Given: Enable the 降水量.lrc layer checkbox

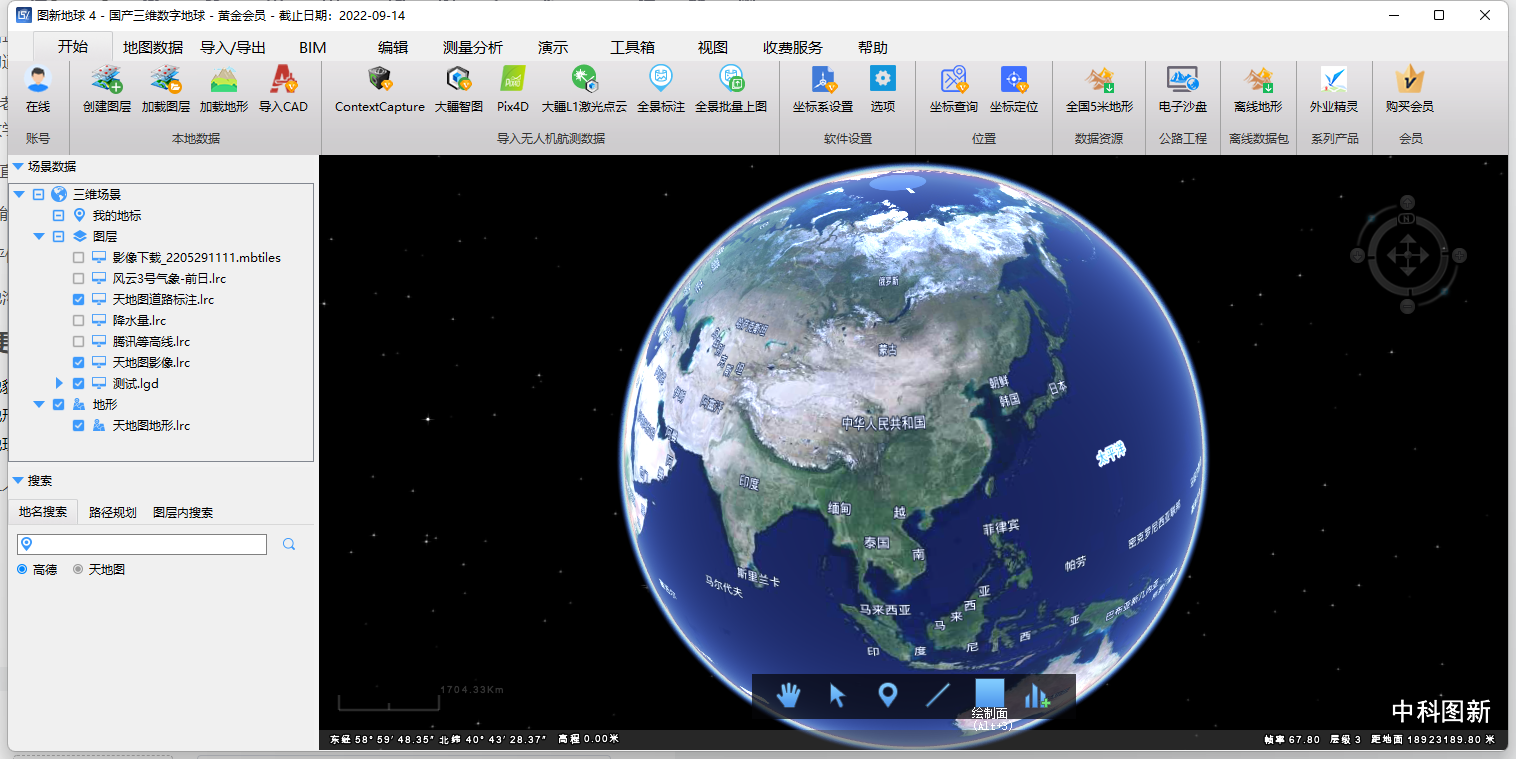Looking at the screenshot, I should tap(78, 321).
